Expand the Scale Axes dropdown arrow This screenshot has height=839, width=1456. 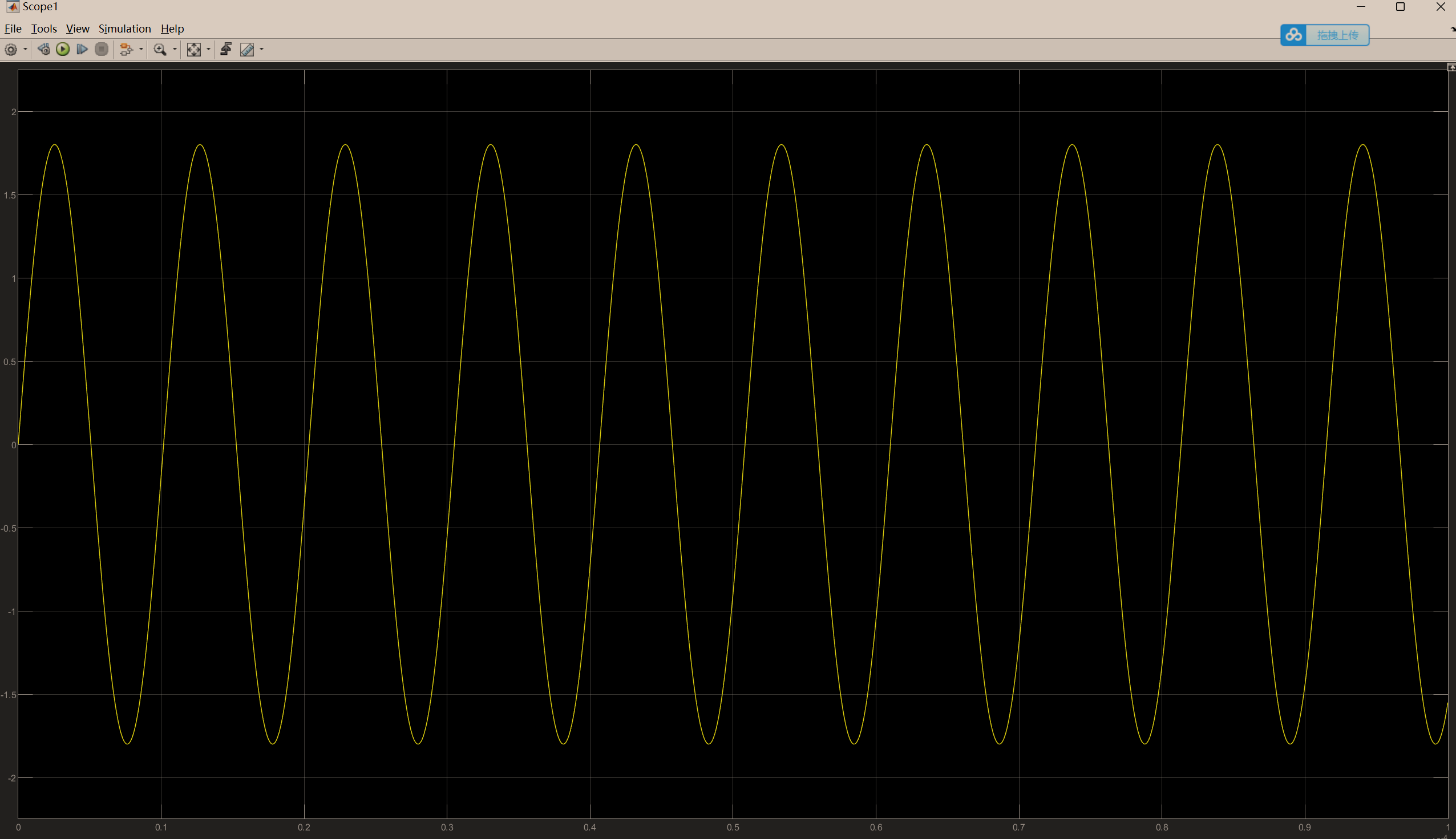click(x=209, y=50)
